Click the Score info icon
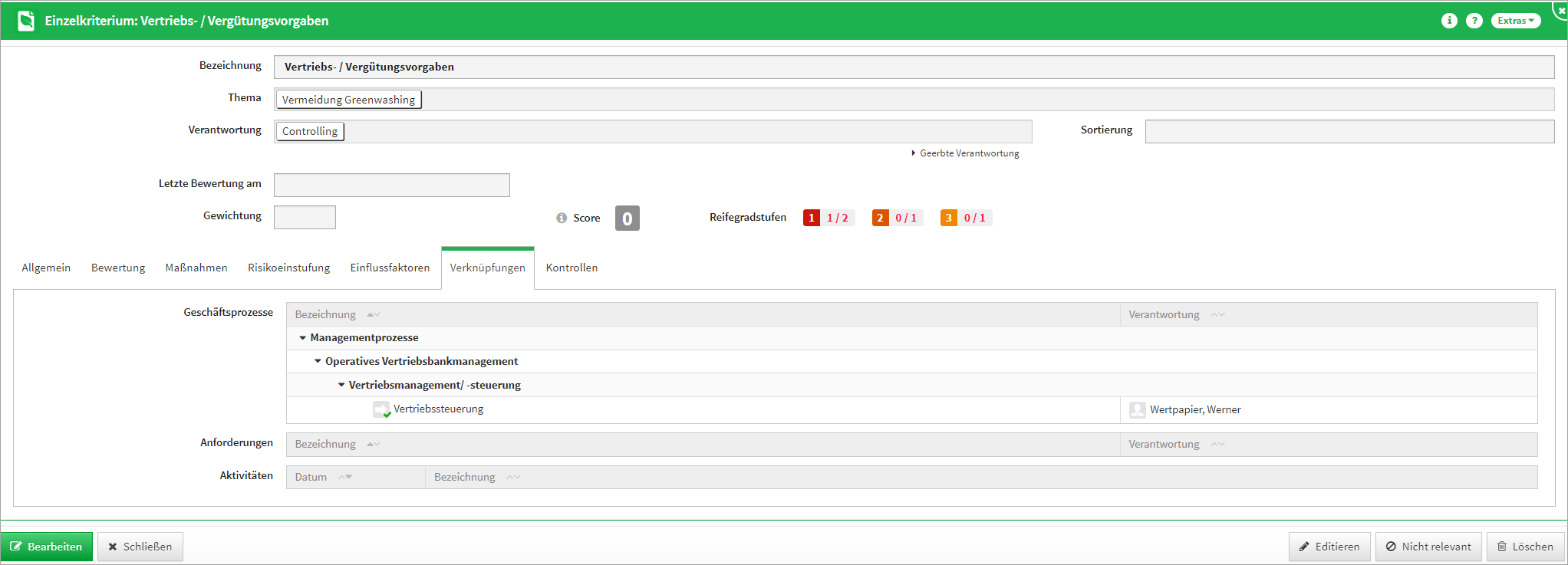This screenshot has height=565, width=1568. point(562,218)
